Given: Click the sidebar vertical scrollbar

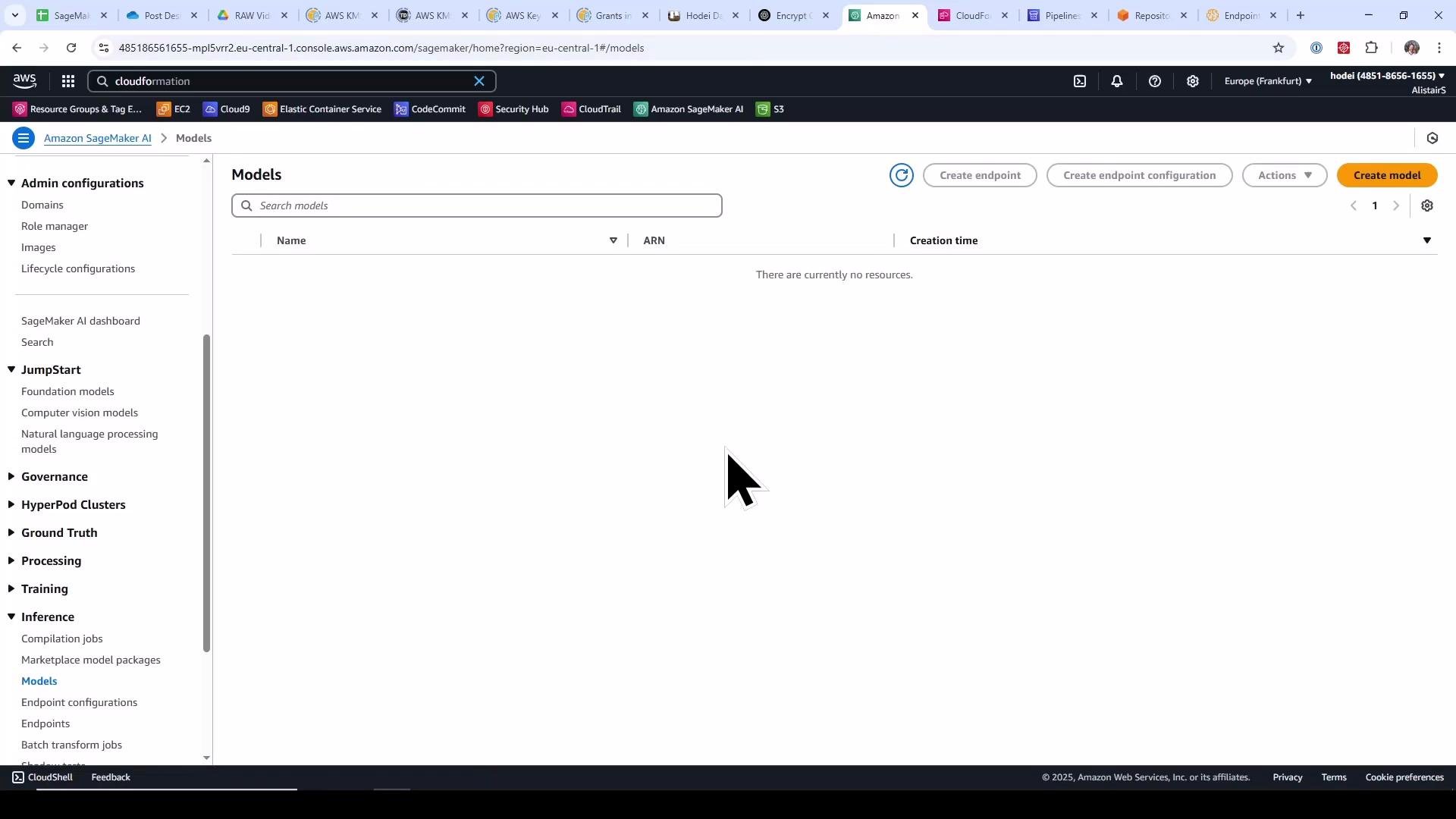Looking at the screenshot, I should pyautogui.click(x=206, y=493).
